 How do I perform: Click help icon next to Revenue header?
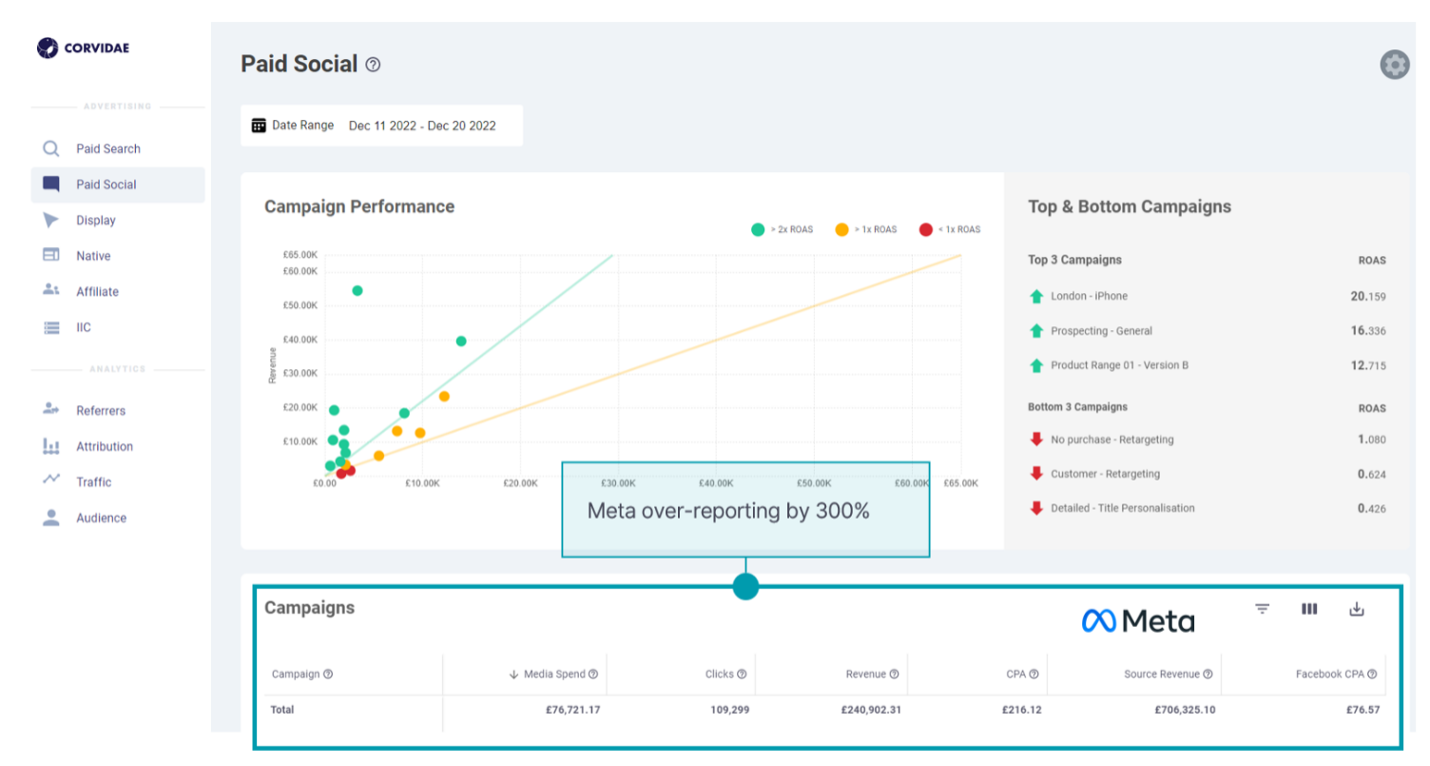[x=894, y=674]
